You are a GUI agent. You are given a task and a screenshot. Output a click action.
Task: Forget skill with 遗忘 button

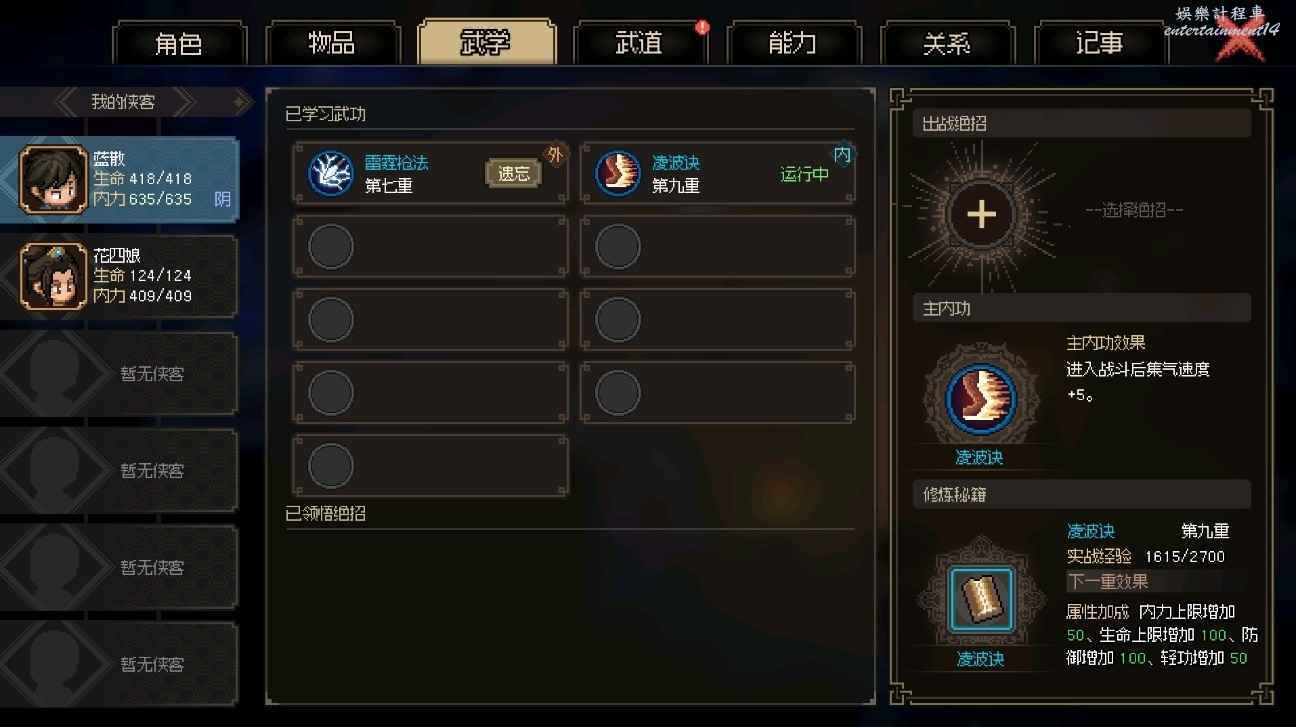pos(513,173)
